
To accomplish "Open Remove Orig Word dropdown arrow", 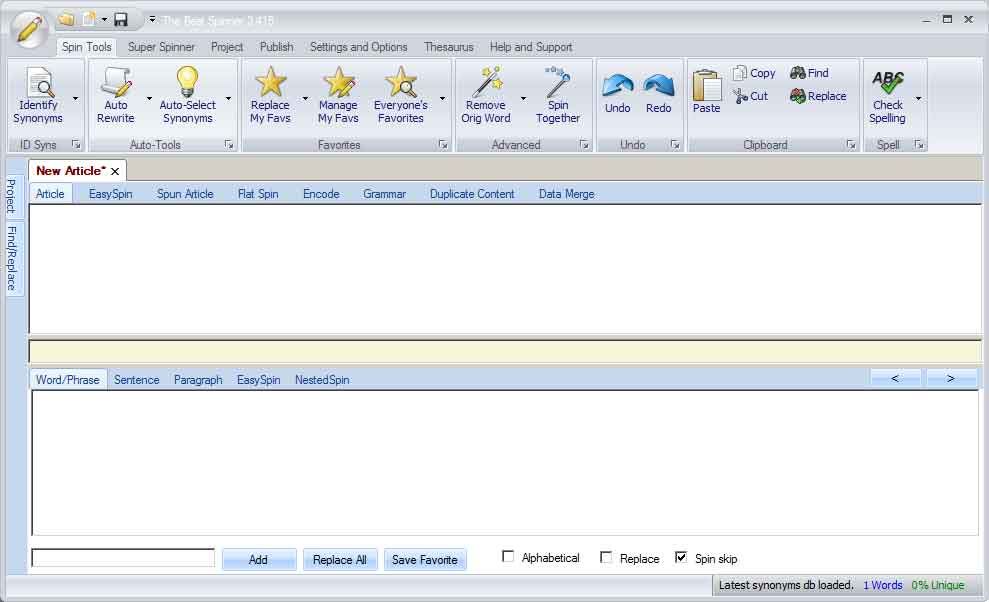I will 523,98.
